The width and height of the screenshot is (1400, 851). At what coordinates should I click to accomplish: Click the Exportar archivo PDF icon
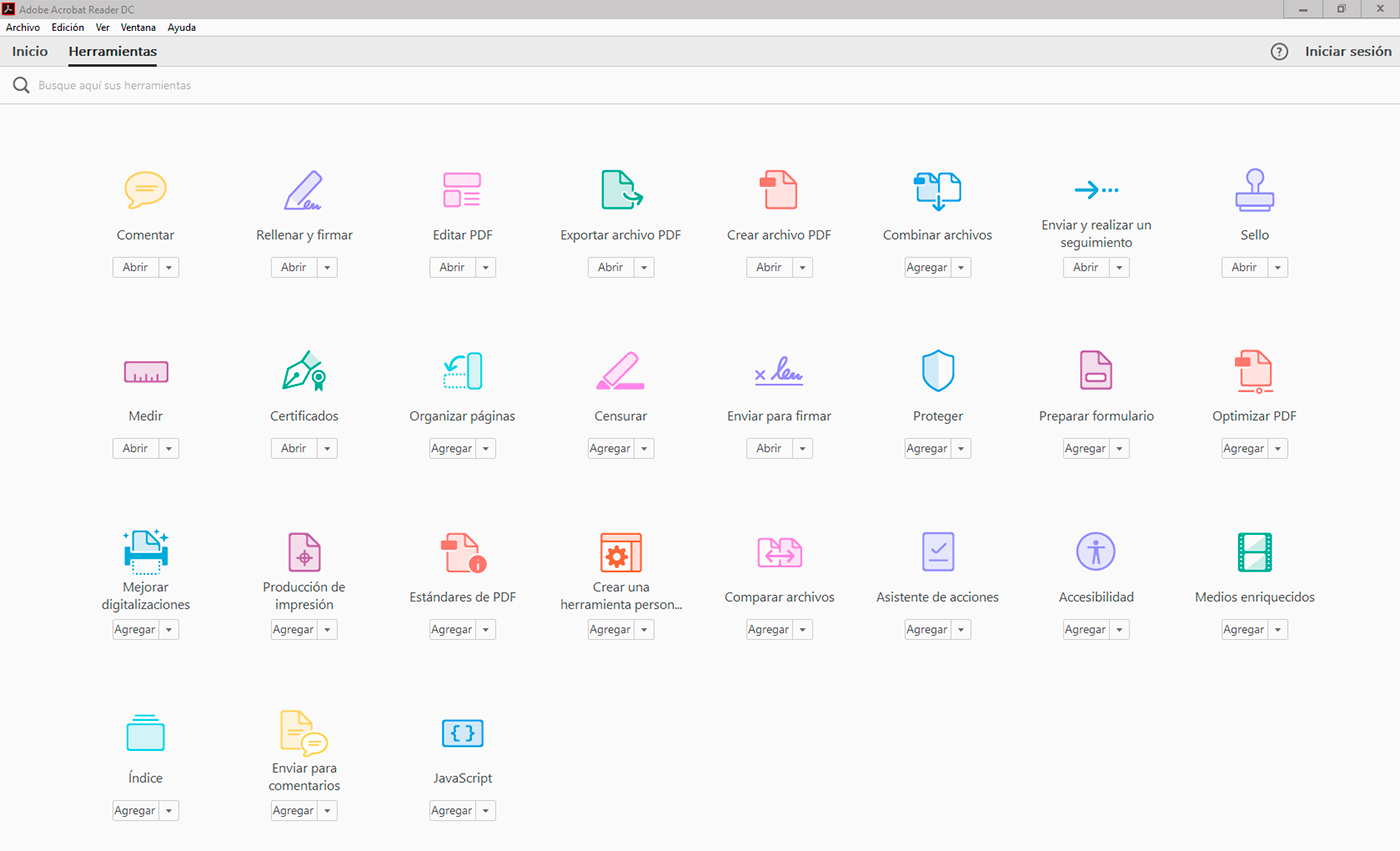coord(621,190)
